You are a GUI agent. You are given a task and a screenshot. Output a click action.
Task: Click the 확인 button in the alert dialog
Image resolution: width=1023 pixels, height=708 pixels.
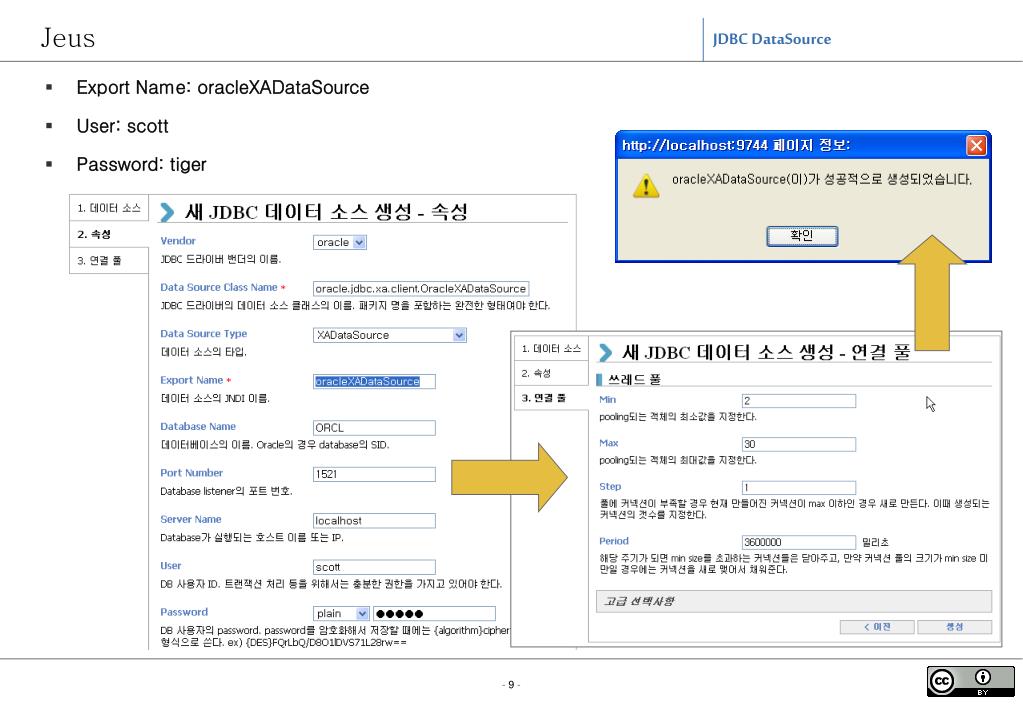[x=802, y=236]
